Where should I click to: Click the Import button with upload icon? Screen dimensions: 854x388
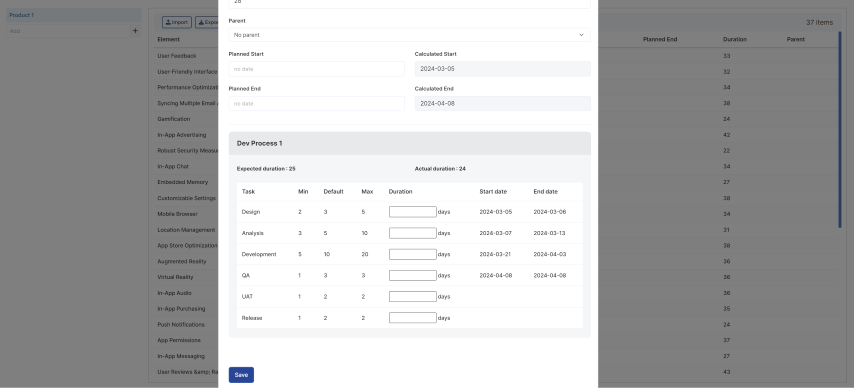click(176, 22)
